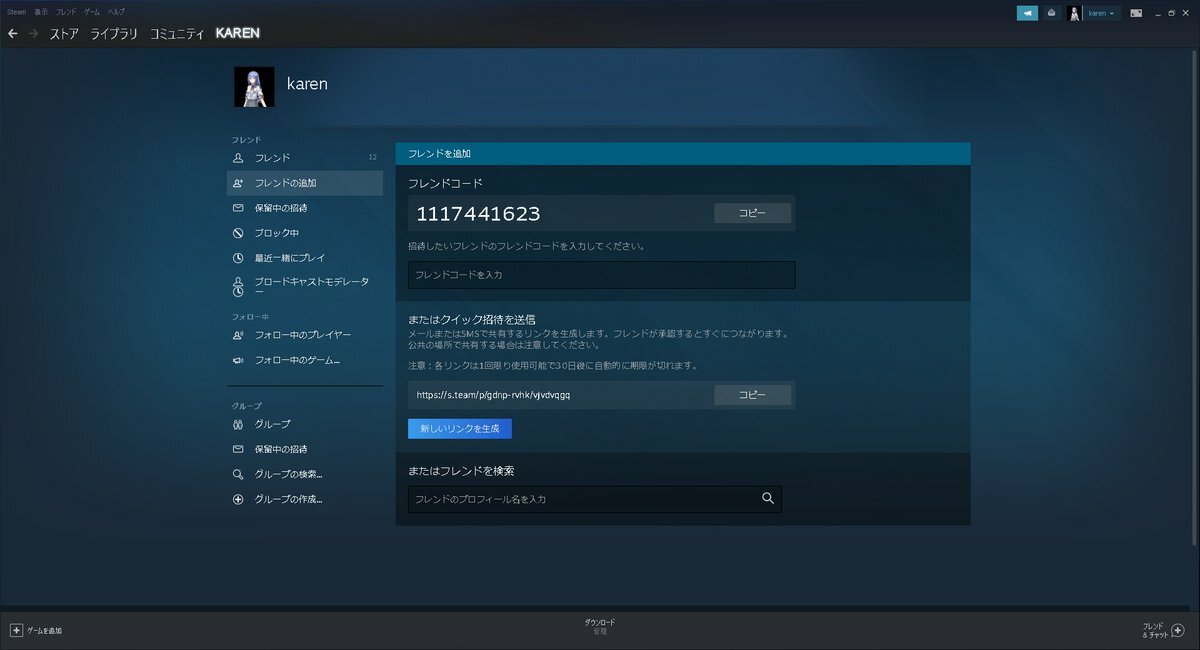Open the inbox envelope icon
This screenshot has height=650, width=1200.
[1051, 13]
